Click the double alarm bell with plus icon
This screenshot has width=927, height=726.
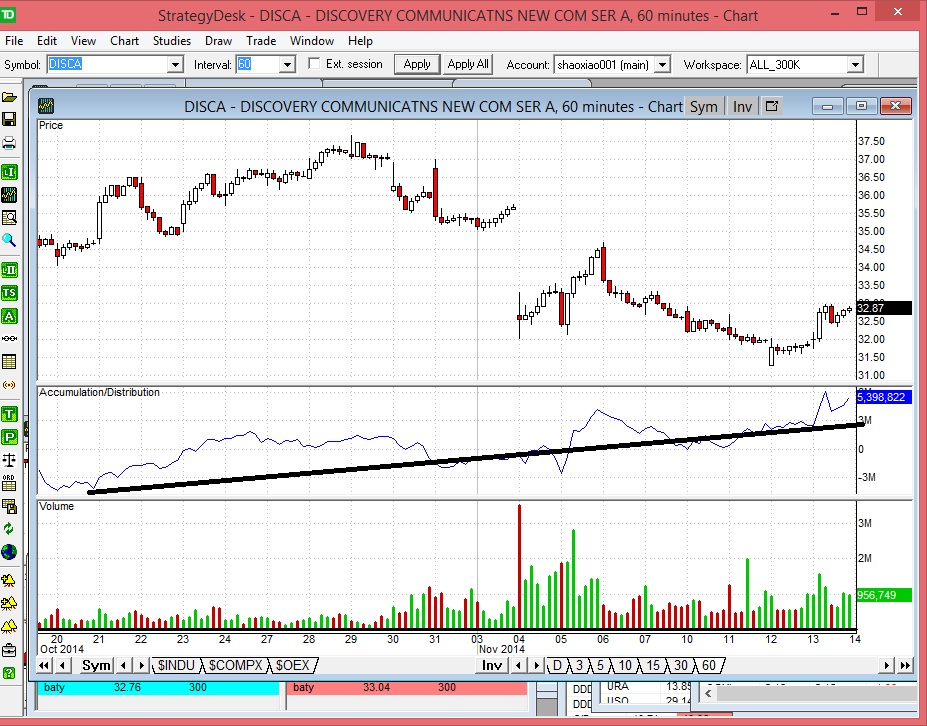tap(9, 604)
